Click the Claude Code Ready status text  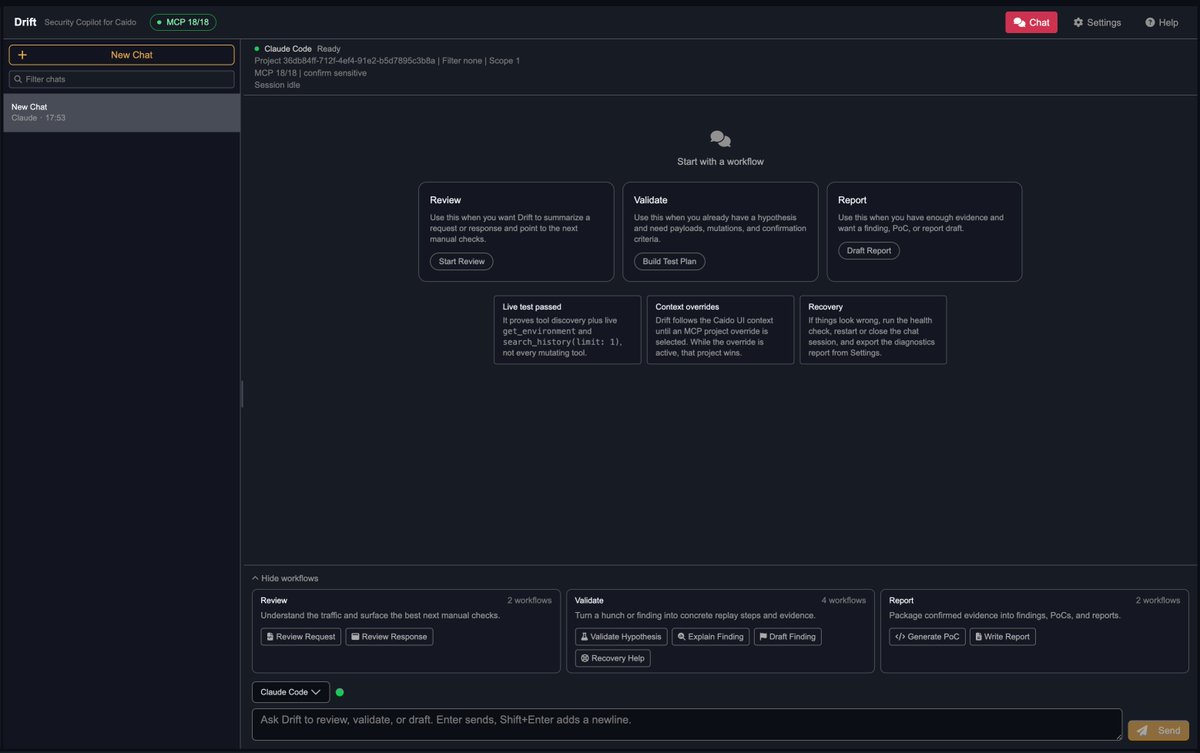tap(302, 48)
